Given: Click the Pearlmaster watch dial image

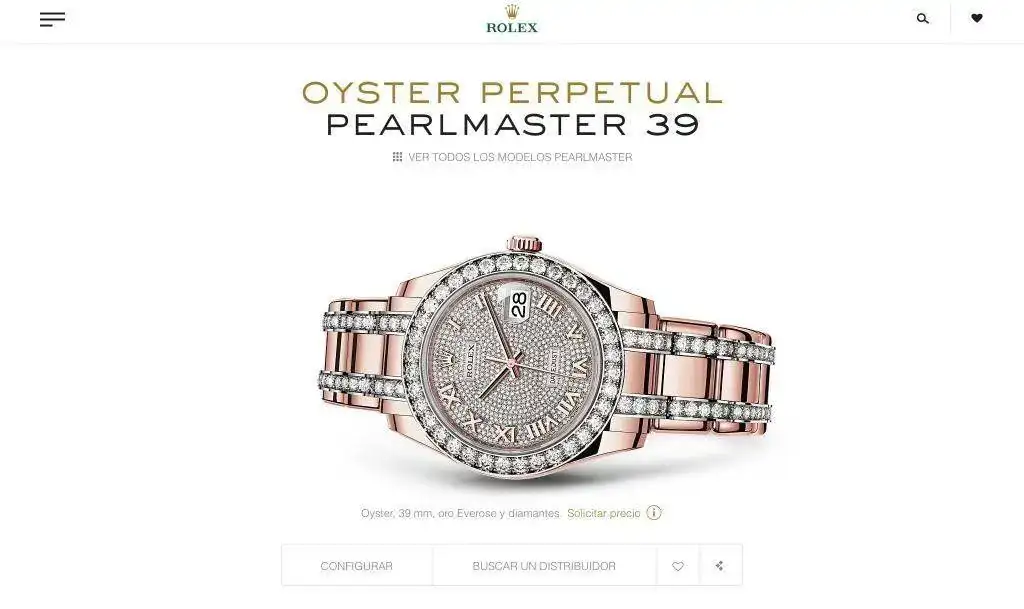Looking at the screenshot, I should 514,363.
